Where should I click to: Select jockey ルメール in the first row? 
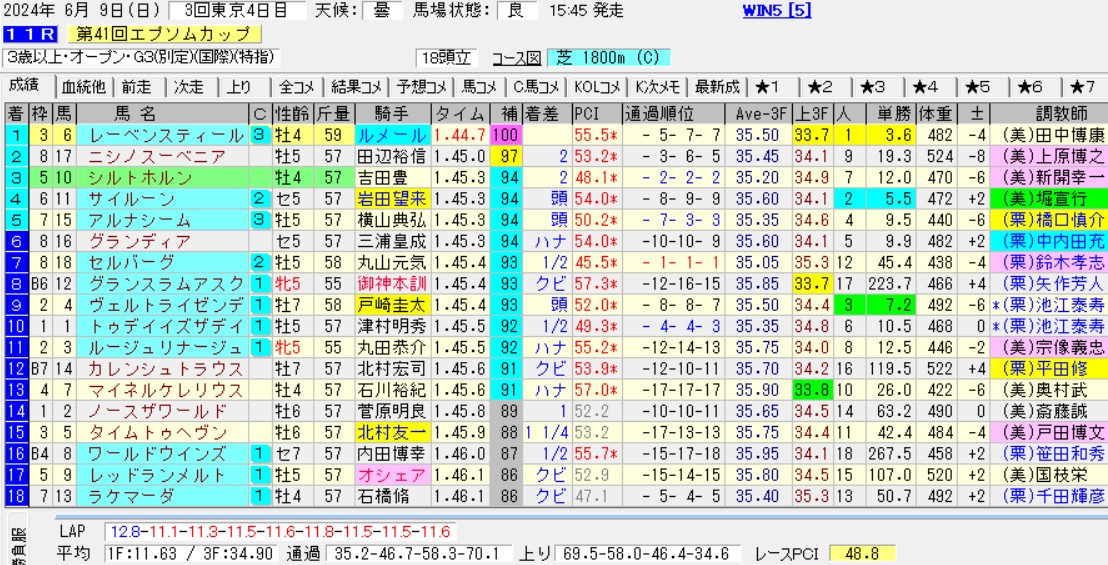pyautogui.click(x=392, y=135)
